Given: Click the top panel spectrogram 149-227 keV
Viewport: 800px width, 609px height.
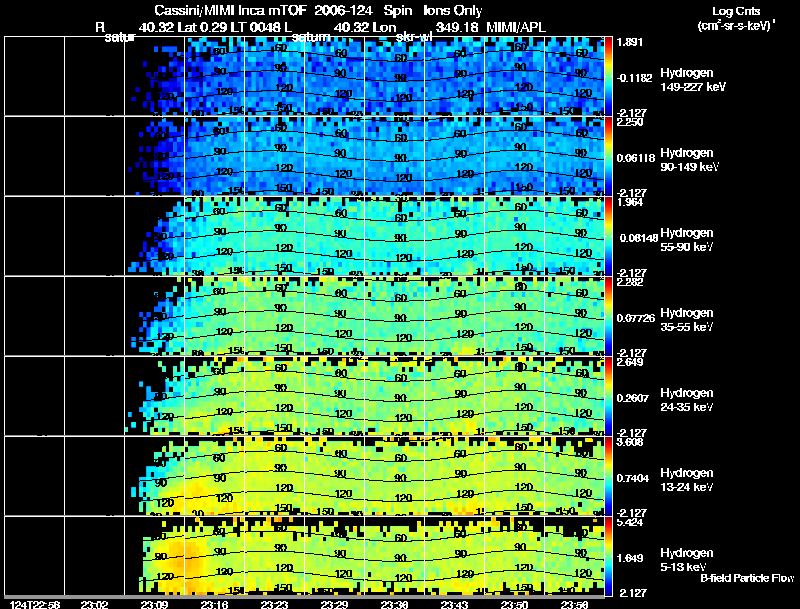Looking at the screenshot, I should click(x=304, y=76).
